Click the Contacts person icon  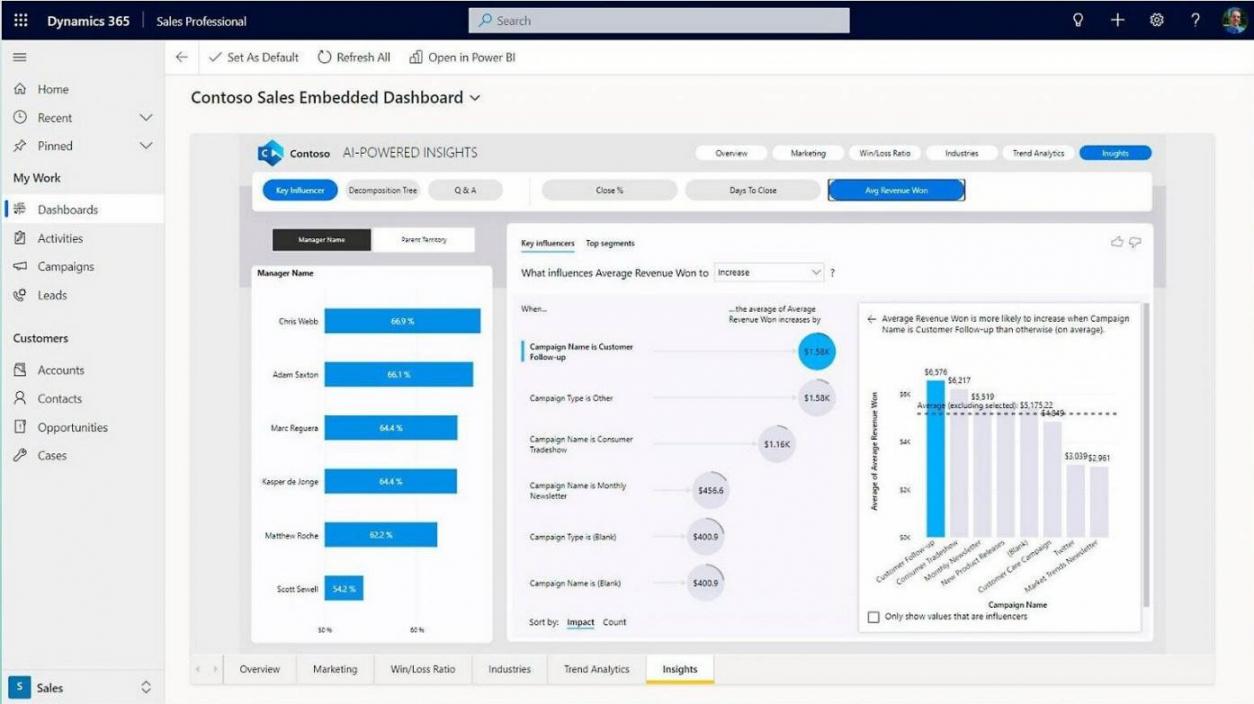[20, 398]
